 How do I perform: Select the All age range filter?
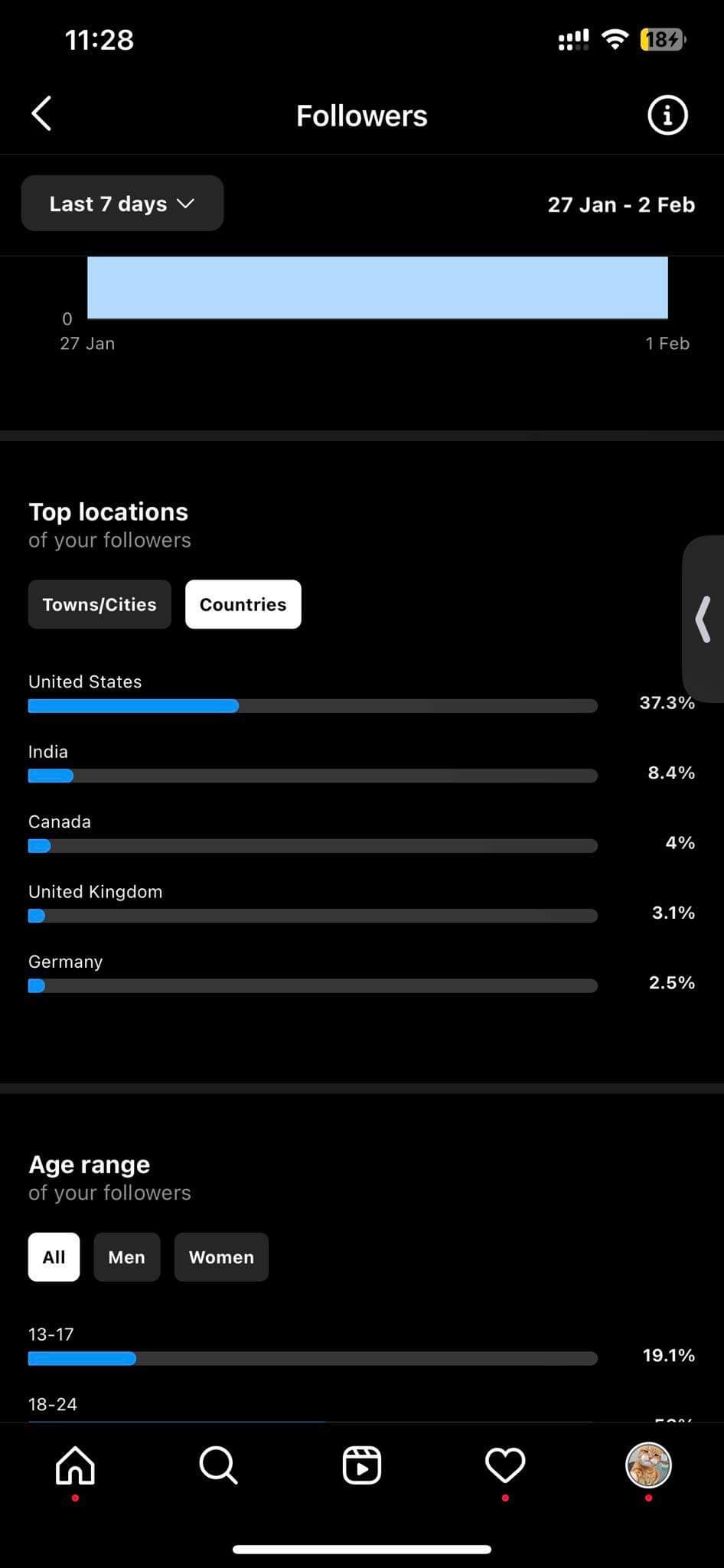tap(54, 1257)
